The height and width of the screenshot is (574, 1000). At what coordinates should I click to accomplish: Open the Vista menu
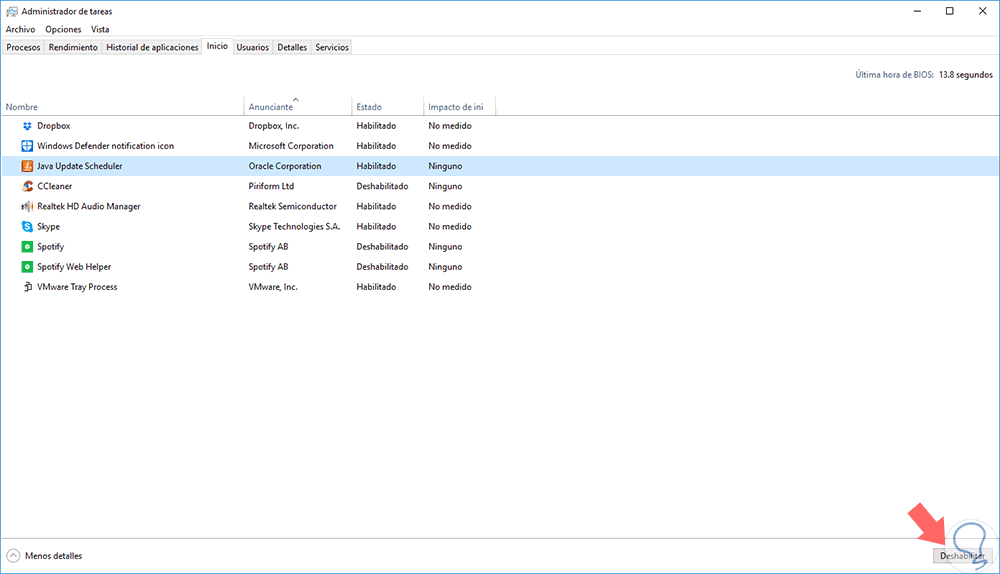100,29
